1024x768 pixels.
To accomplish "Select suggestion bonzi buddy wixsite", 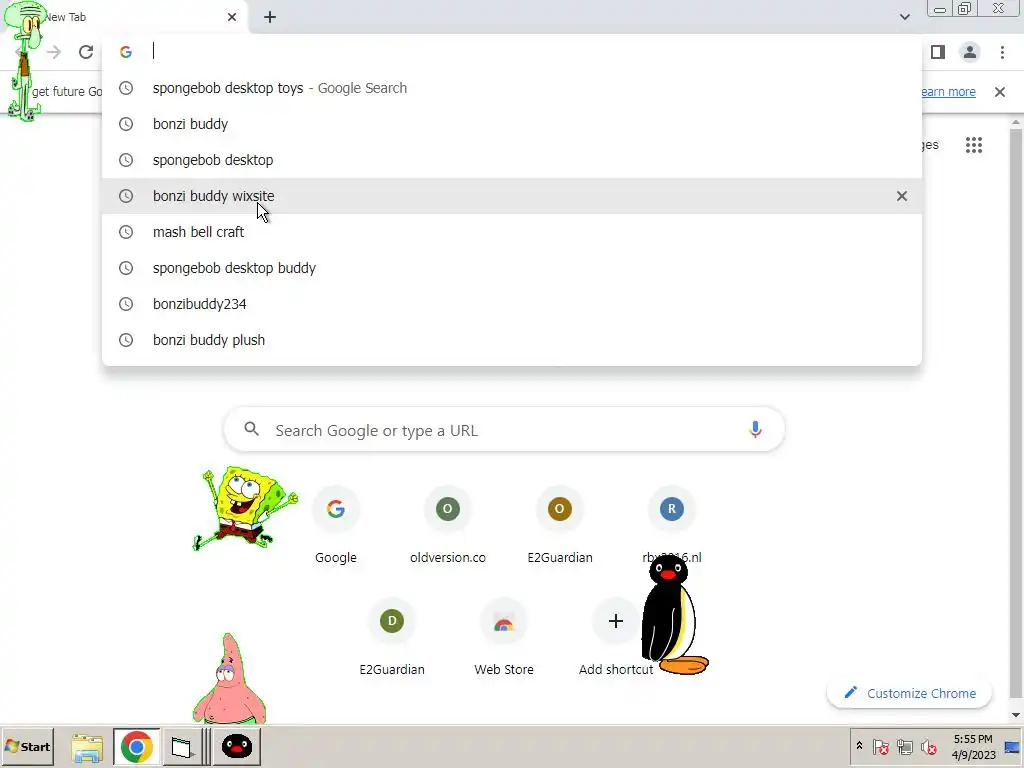I will click(x=512, y=196).
